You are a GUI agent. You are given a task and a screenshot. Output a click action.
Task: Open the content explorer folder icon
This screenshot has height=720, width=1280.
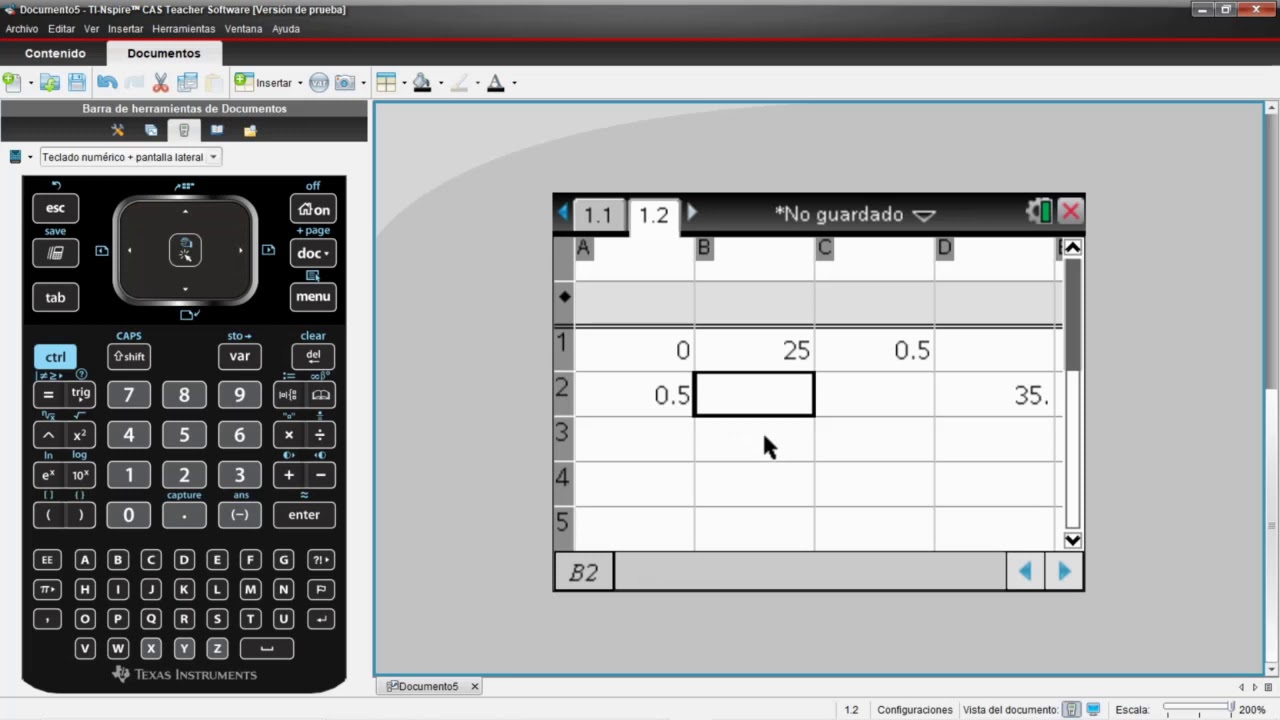(x=250, y=130)
